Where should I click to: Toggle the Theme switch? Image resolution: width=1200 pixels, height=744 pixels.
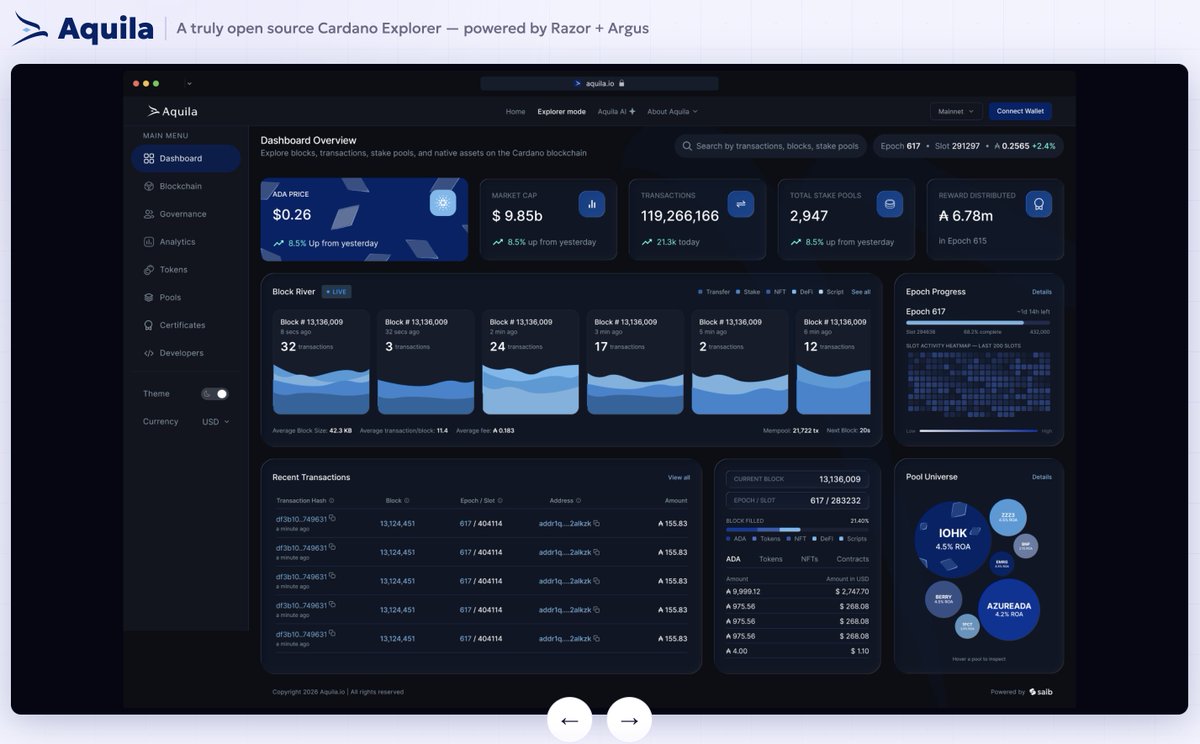215,394
